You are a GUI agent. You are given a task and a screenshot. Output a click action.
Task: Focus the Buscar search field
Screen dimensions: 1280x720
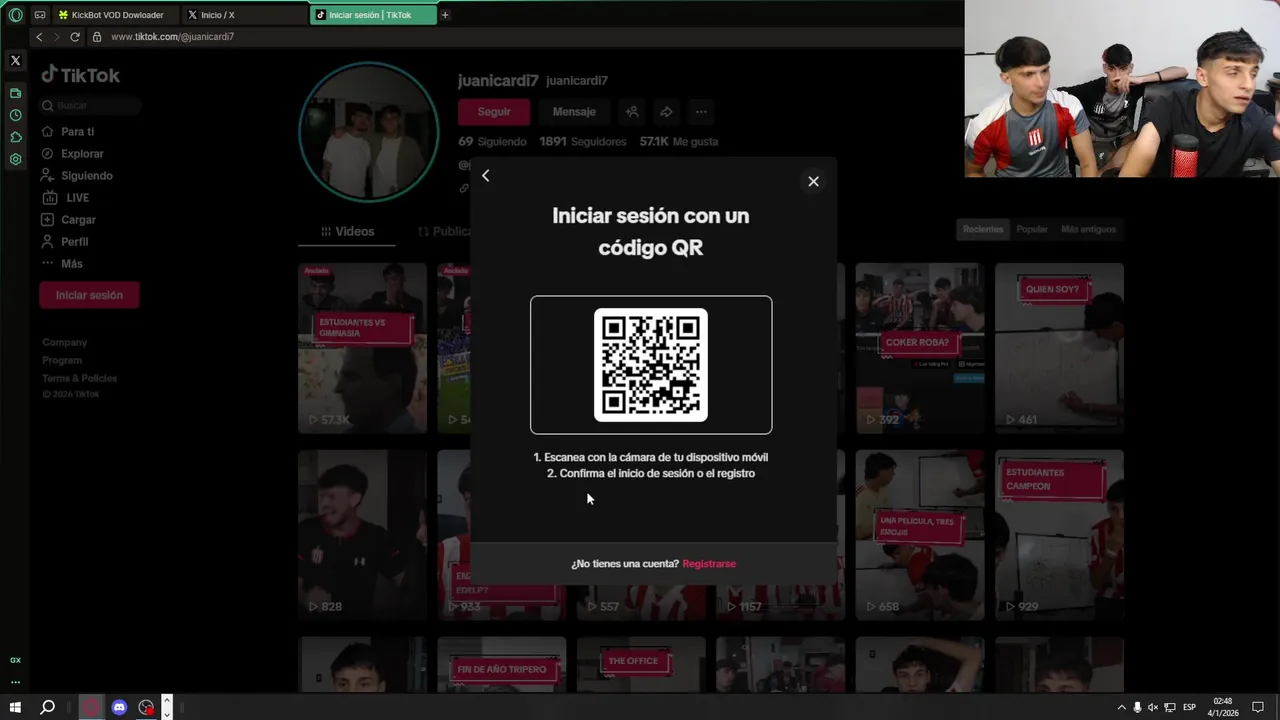coord(90,105)
